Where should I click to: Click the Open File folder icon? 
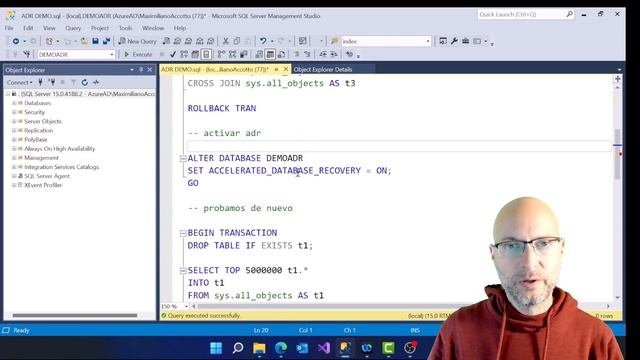pyautogui.click(x=84, y=41)
